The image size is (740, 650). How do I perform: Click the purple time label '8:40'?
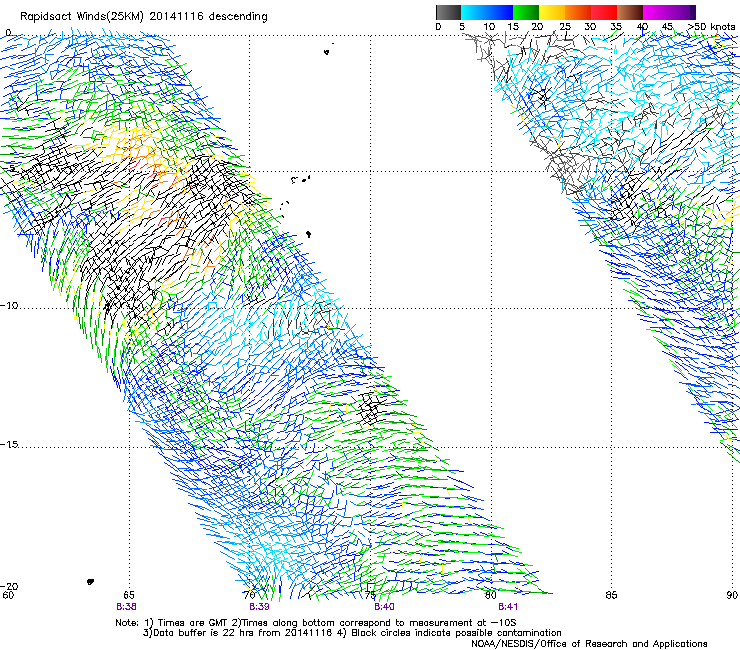(x=384, y=607)
